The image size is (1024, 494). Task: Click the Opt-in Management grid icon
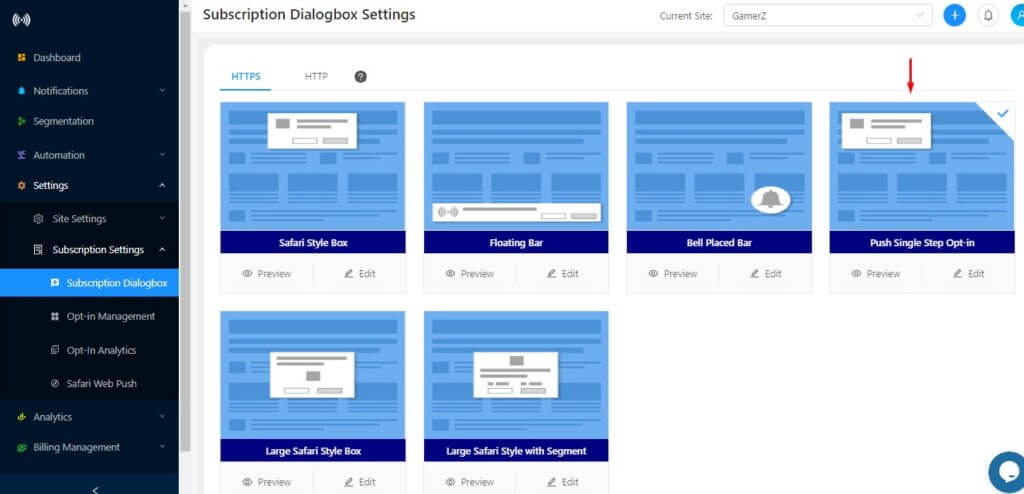pos(55,316)
